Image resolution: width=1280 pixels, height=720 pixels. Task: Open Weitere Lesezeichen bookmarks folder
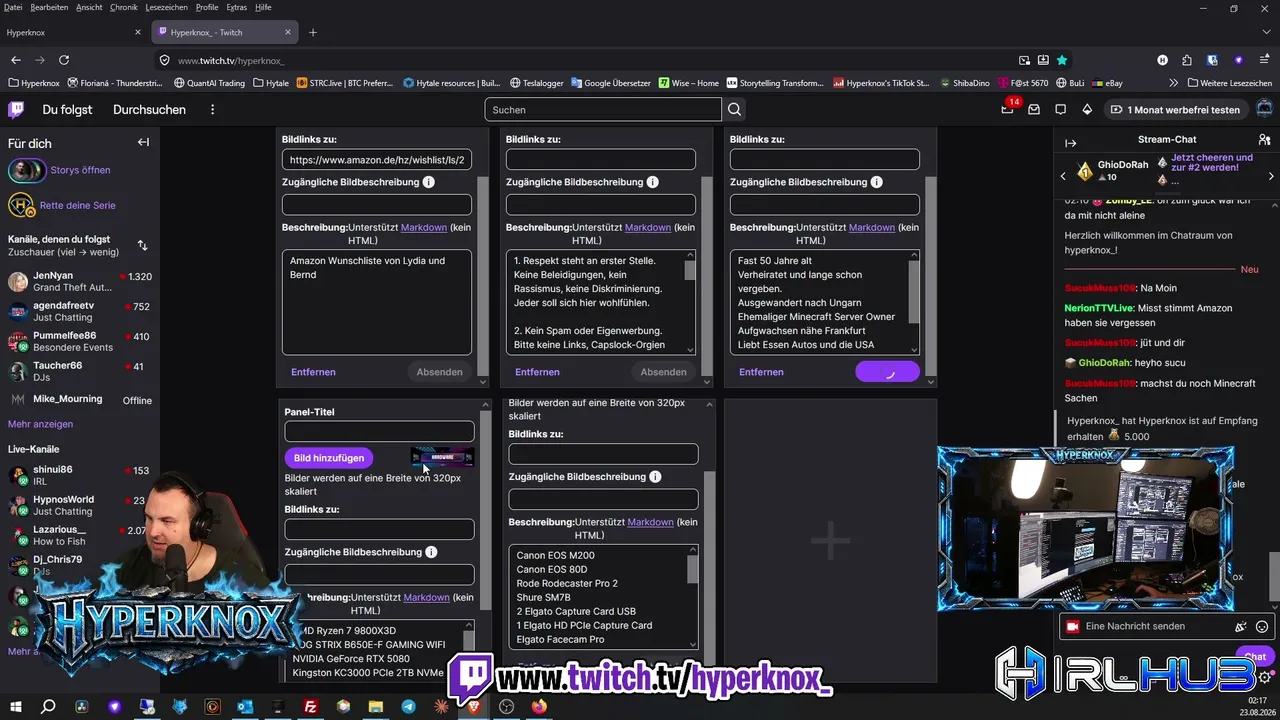click(x=1229, y=83)
